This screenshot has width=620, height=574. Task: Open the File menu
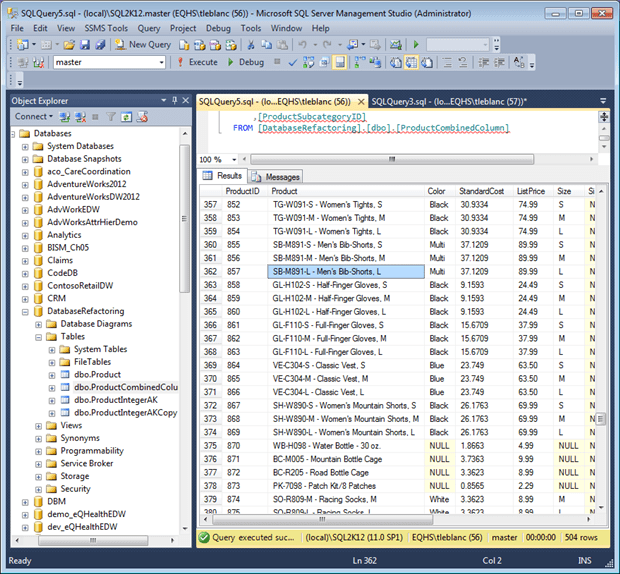(17, 28)
